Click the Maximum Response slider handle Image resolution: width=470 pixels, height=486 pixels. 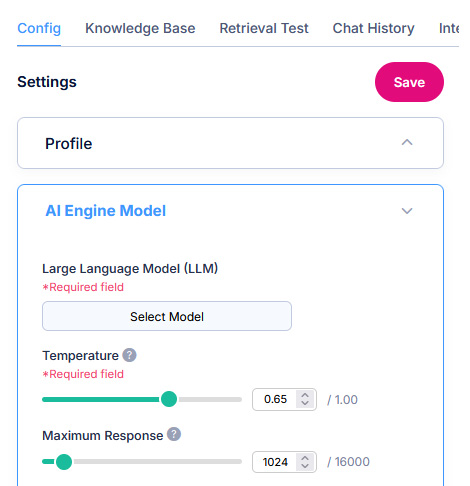pos(64,462)
